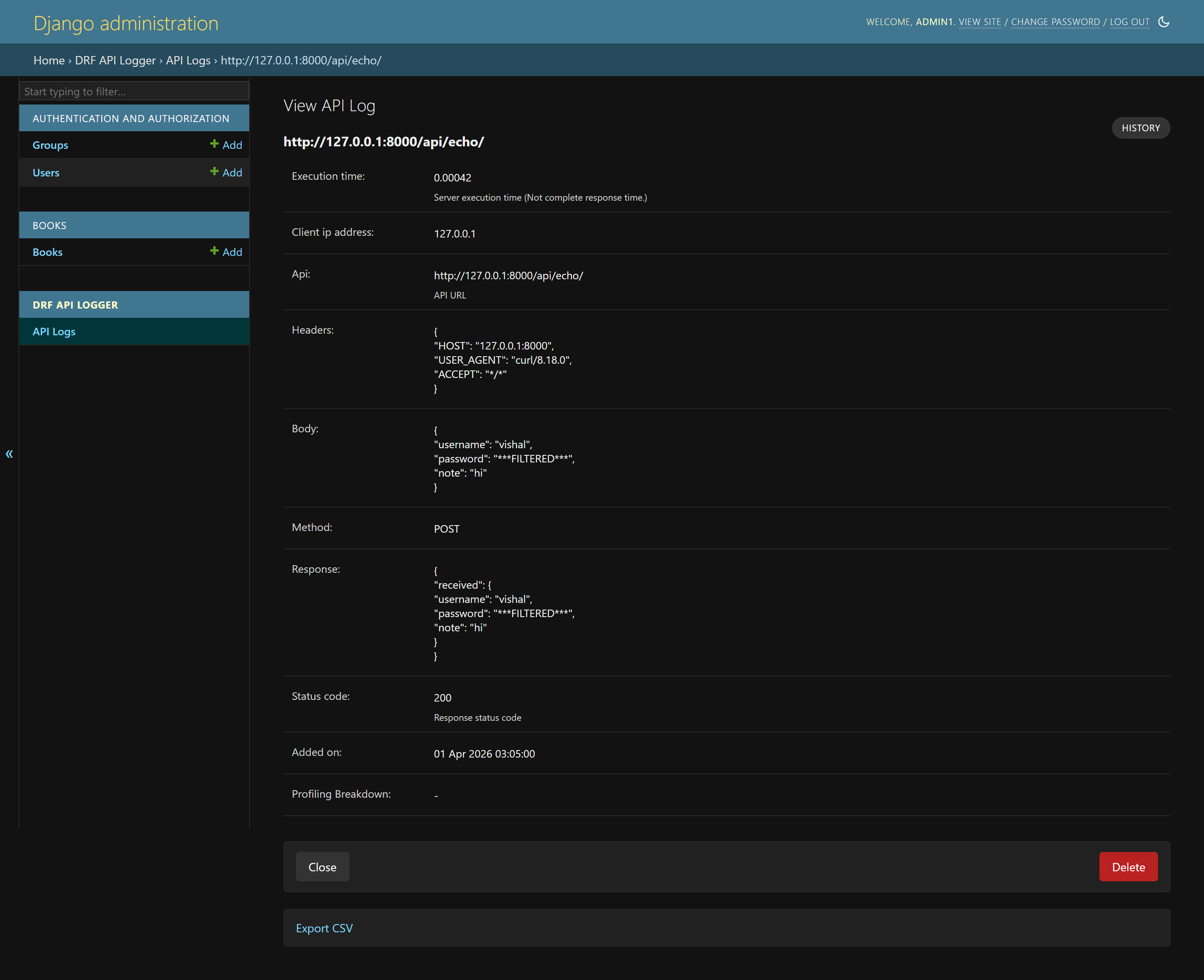The image size is (1204, 980).
Task: Open the Books model link
Action: [x=47, y=253]
